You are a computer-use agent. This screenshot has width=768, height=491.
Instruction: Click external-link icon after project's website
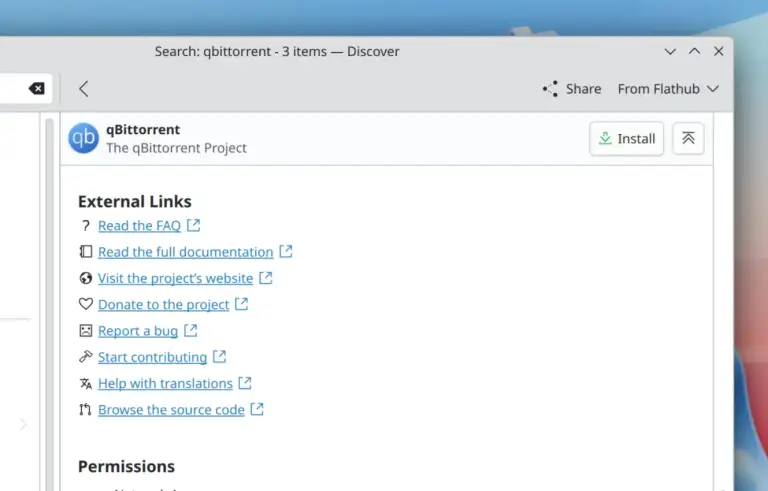[266, 278]
